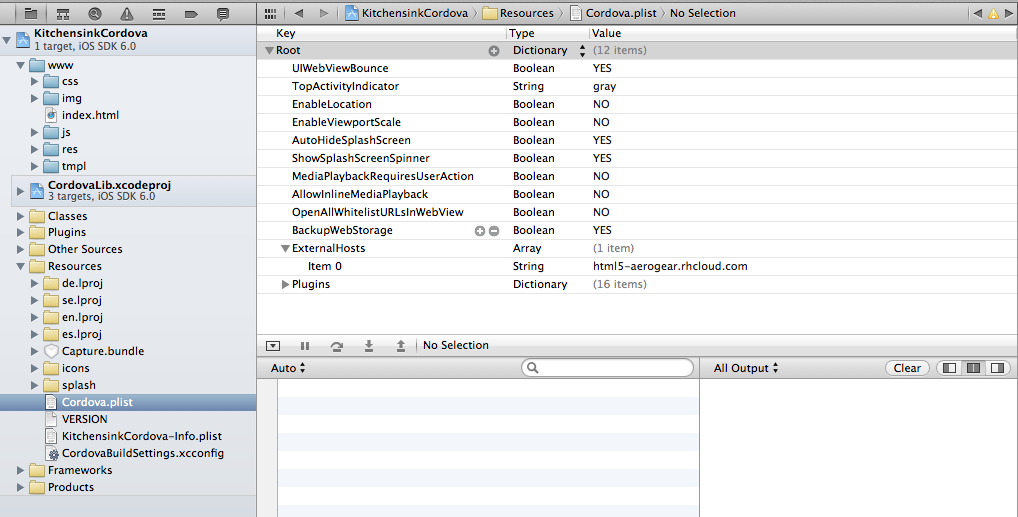Image resolution: width=1018 pixels, height=517 pixels.
Task: Hide the debug area toggle icon
Action: [x=273, y=346]
